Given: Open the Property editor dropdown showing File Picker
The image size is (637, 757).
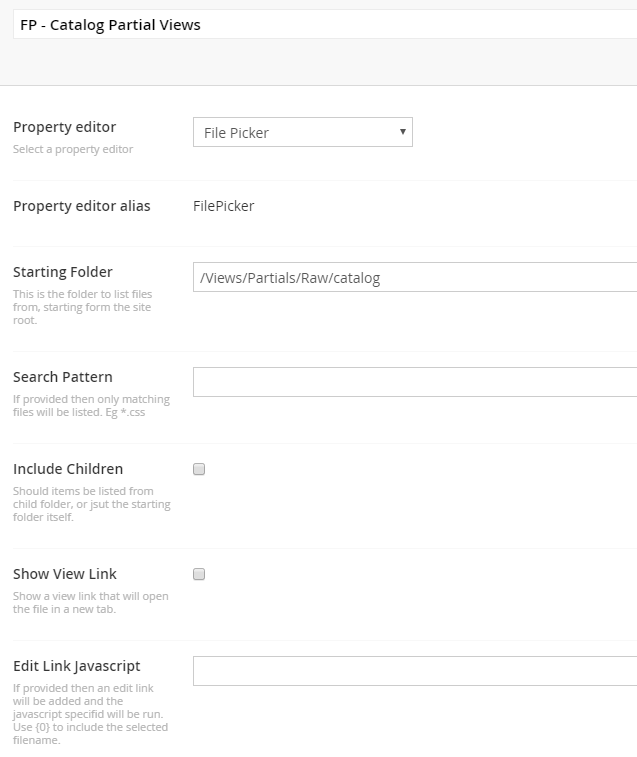Looking at the screenshot, I should coord(303,132).
